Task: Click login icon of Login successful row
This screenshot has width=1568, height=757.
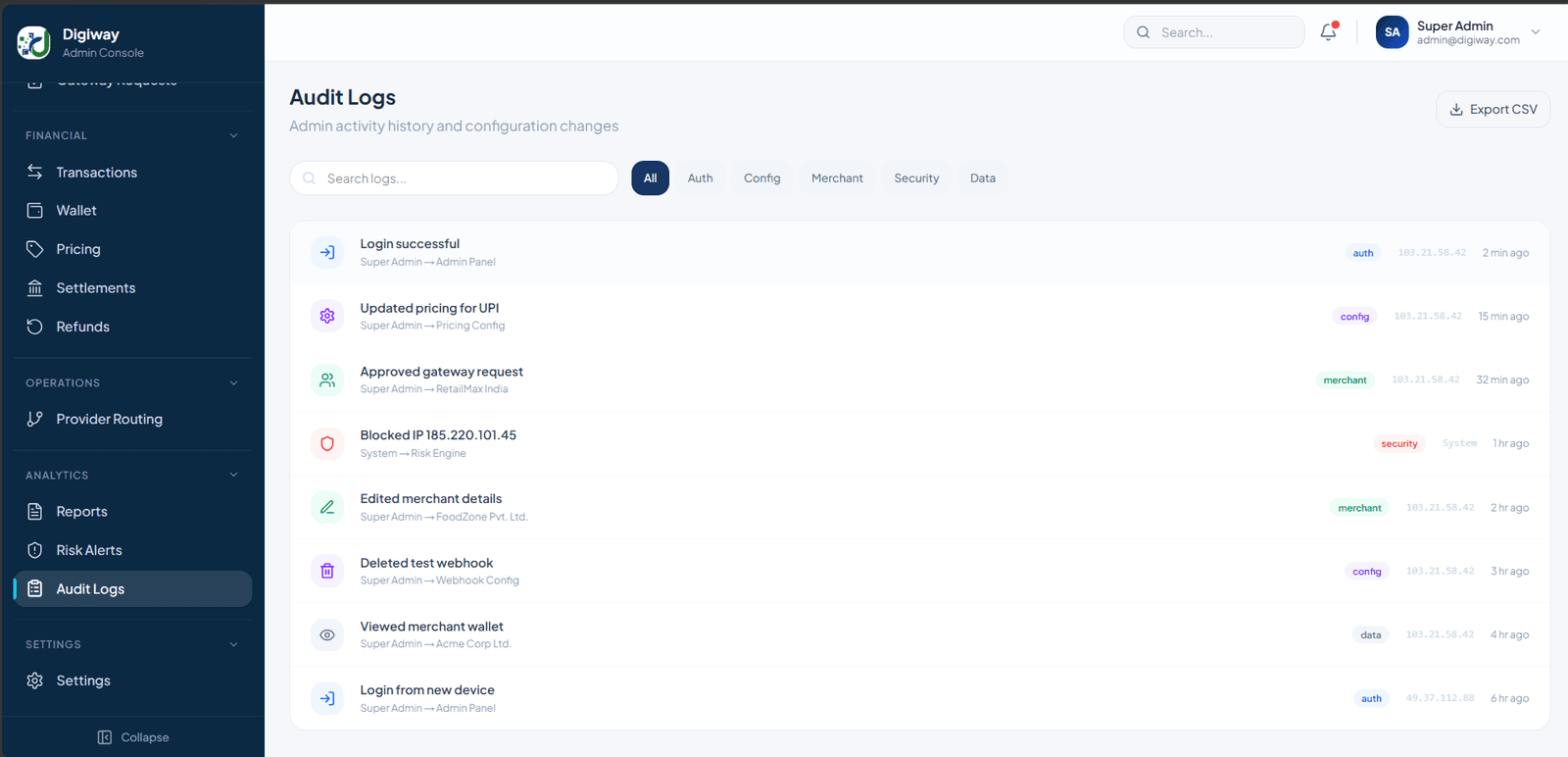Action: (x=327, y=252)
